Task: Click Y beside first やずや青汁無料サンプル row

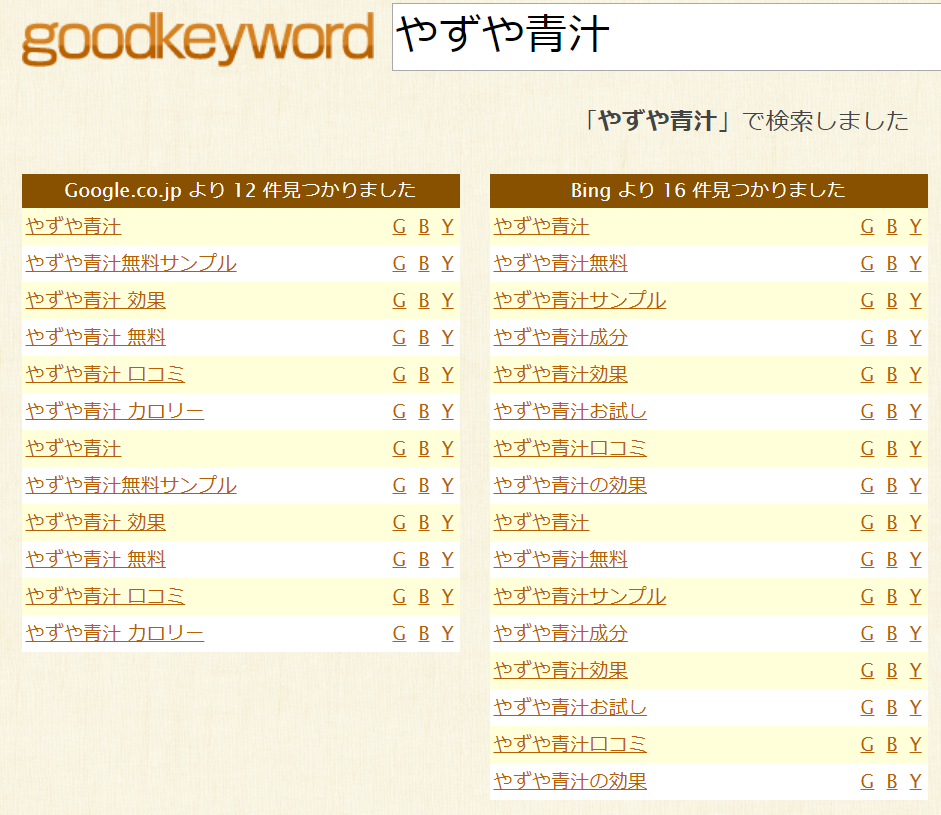Action: pyautogui.click(x=448, y=263)
